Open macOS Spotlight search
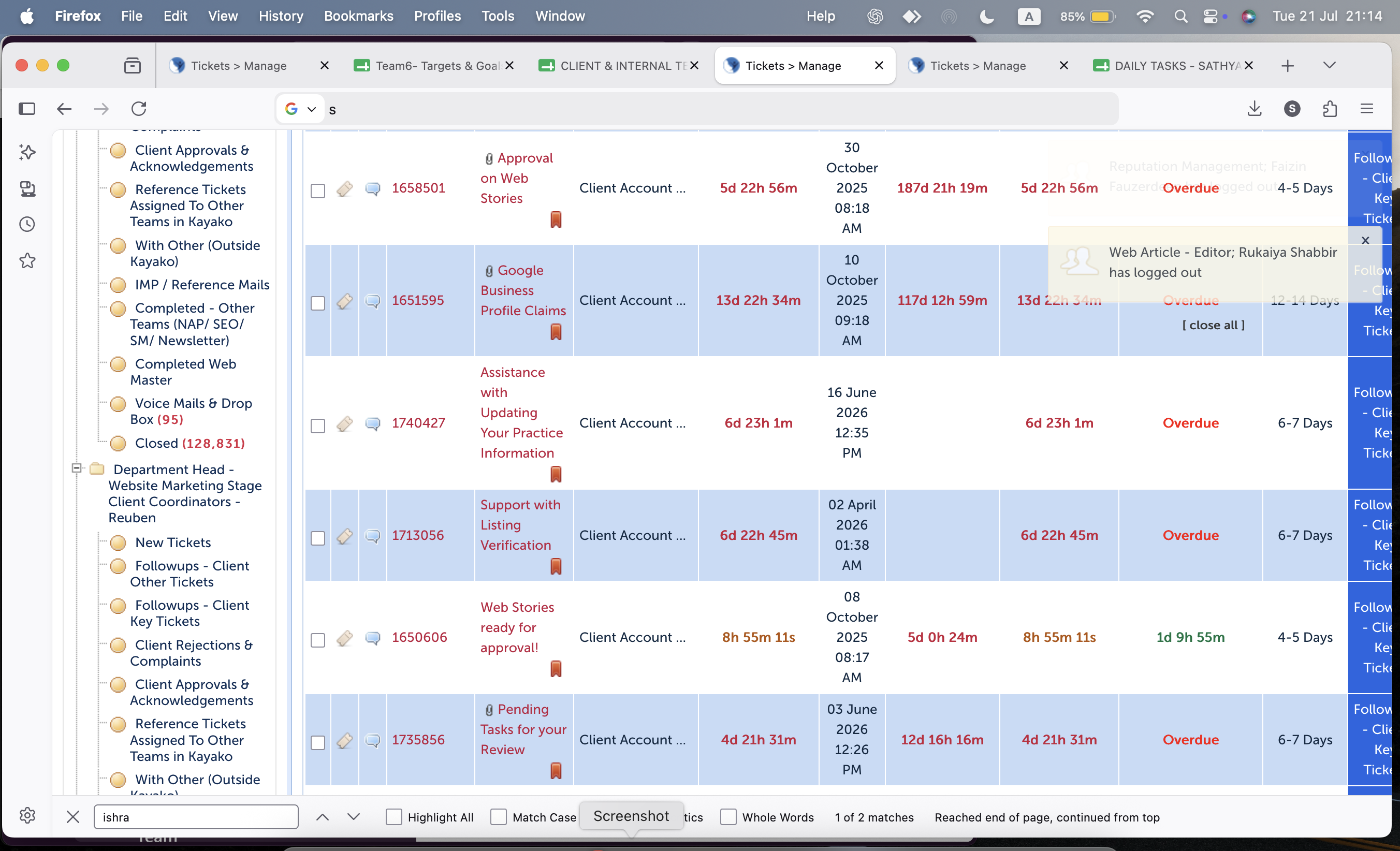Viewport: 1400px width, 851px height. click(x=1180, y=16)
